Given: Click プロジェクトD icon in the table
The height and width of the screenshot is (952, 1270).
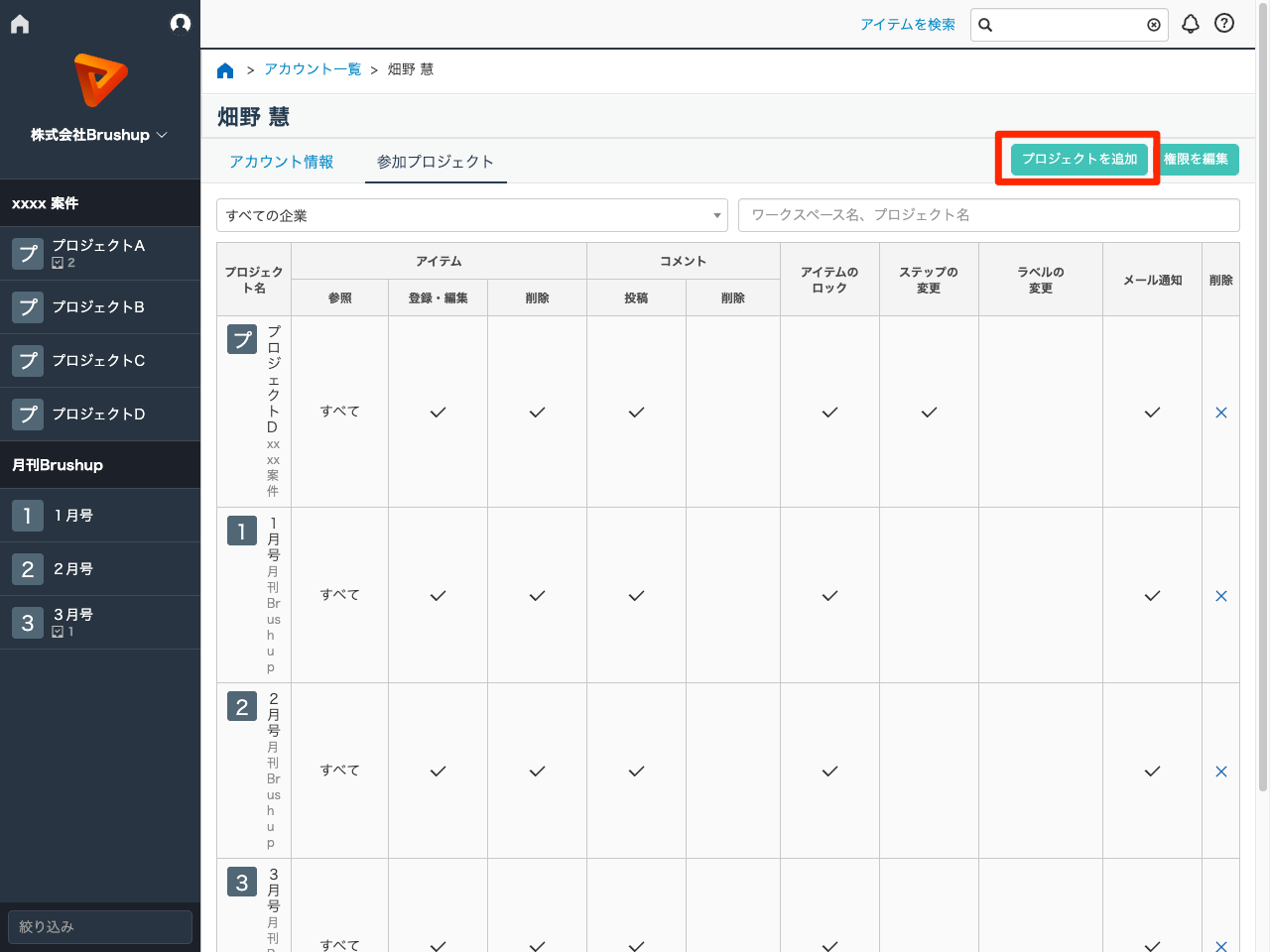Looking at the screenshot, I should click(x=242, y=340).
